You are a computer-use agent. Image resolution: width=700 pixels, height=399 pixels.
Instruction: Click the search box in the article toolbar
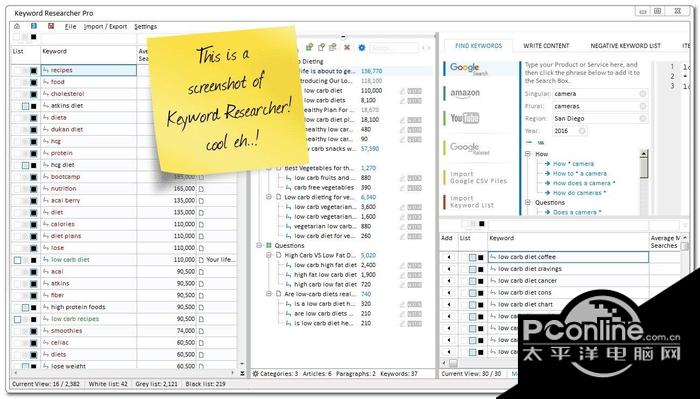point(394,48)
